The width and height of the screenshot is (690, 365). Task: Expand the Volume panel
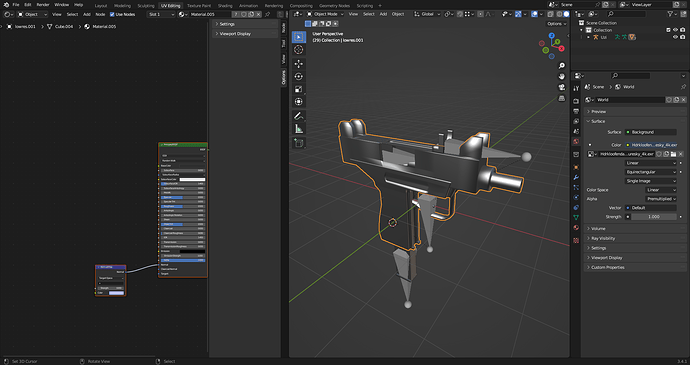(x=635, y=229)
